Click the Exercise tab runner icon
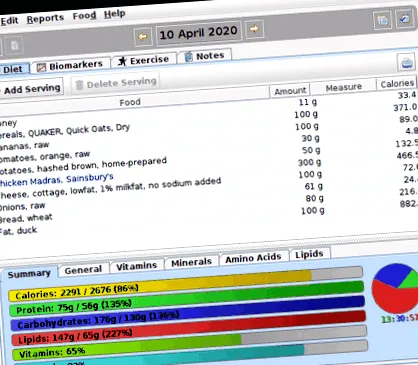 click(x=122, y=61)
